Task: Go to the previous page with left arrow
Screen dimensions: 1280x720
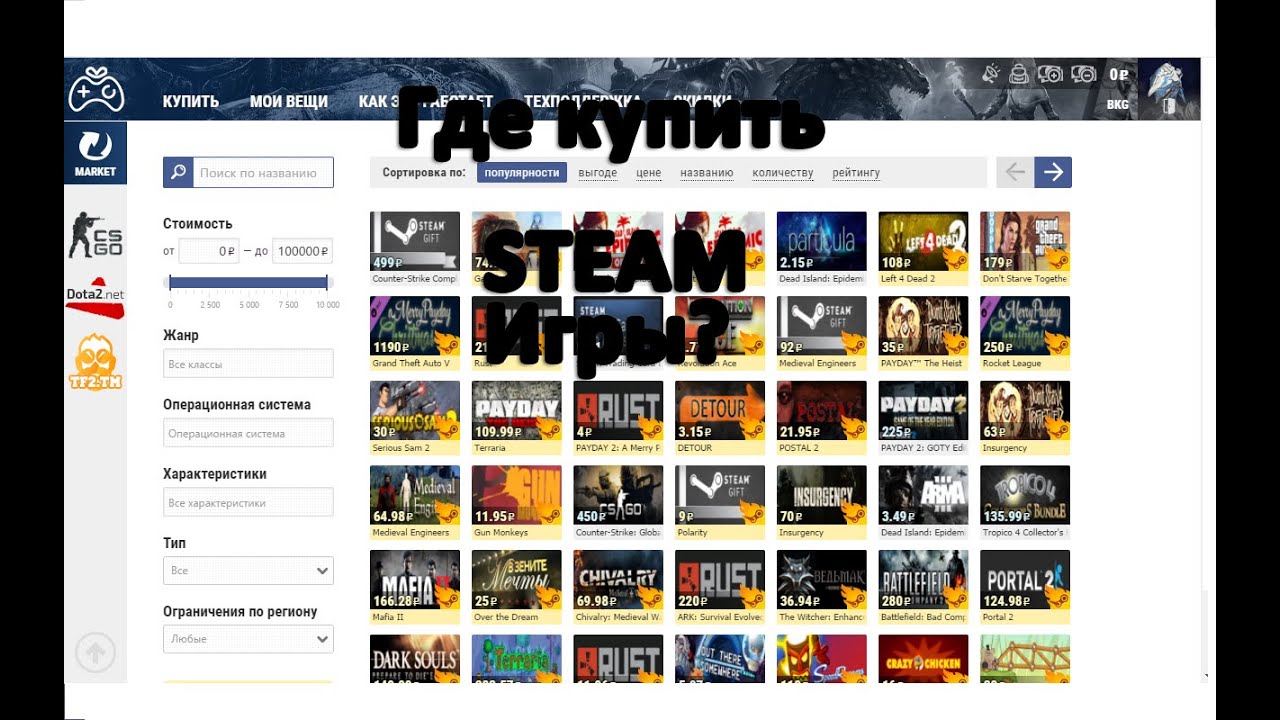Action: [1015, 172]
